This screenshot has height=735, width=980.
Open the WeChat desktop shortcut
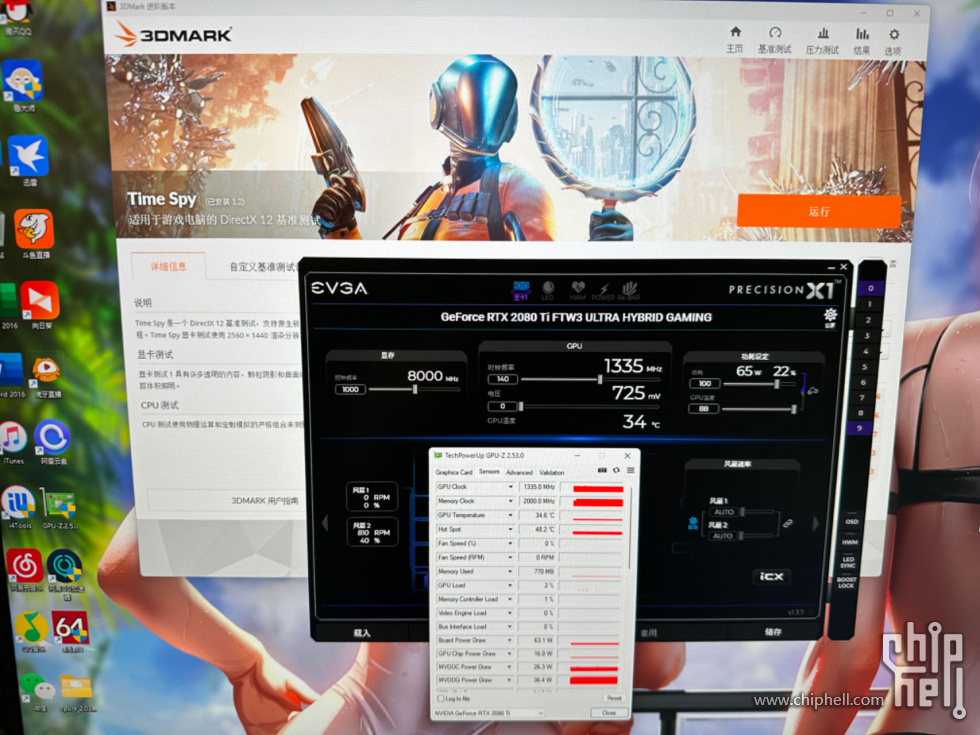point(37,692)
